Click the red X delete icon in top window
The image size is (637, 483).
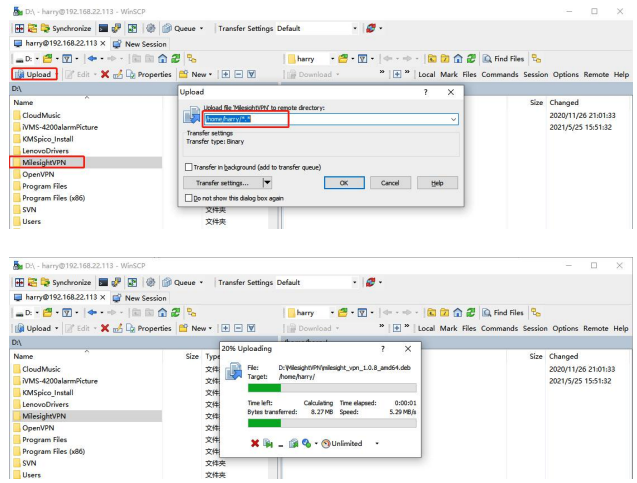tap(105, 74)
